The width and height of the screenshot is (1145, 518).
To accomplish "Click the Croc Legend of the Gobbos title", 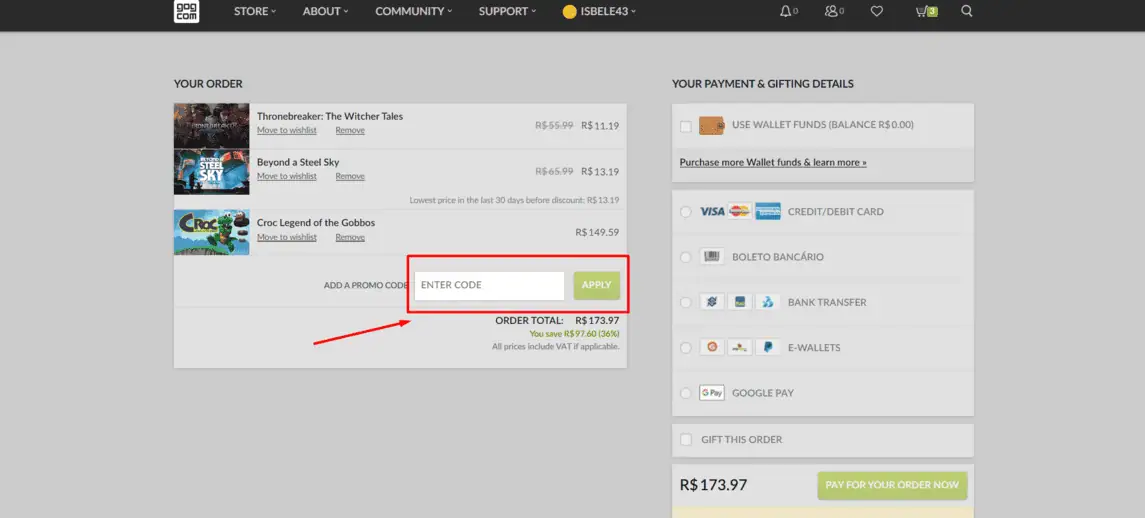I will [316, 223].
